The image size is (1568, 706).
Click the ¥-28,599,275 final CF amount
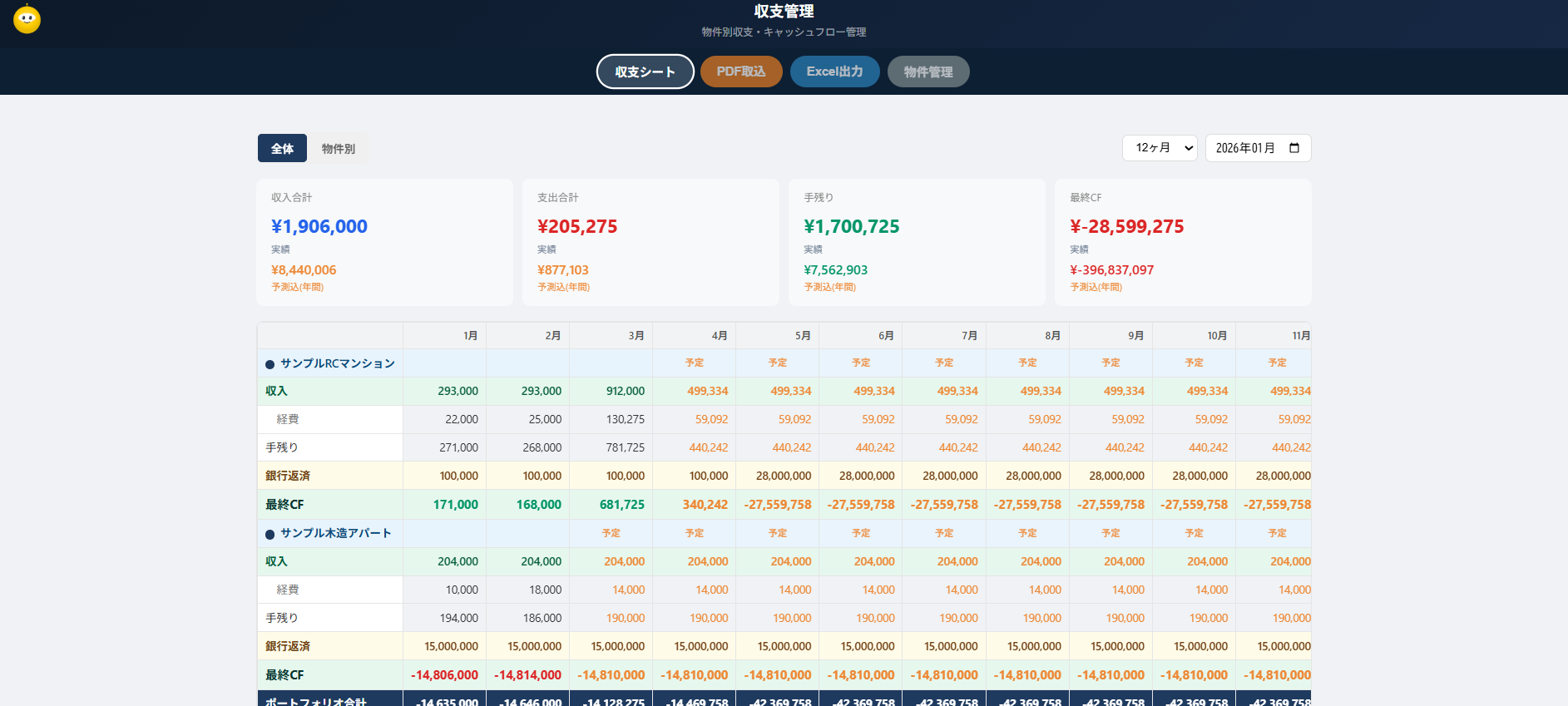tap(1127, 226)
